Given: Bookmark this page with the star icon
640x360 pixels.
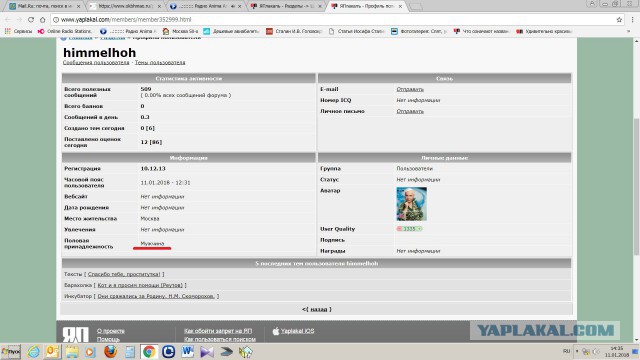Looking at the screenshot, I should (x=619, y=20).
